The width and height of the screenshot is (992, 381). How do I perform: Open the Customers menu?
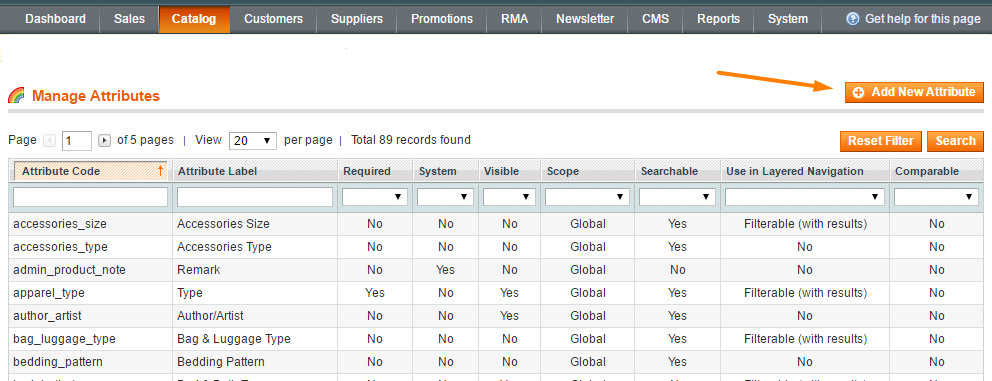pyautogui.click(x=273, y=19)
